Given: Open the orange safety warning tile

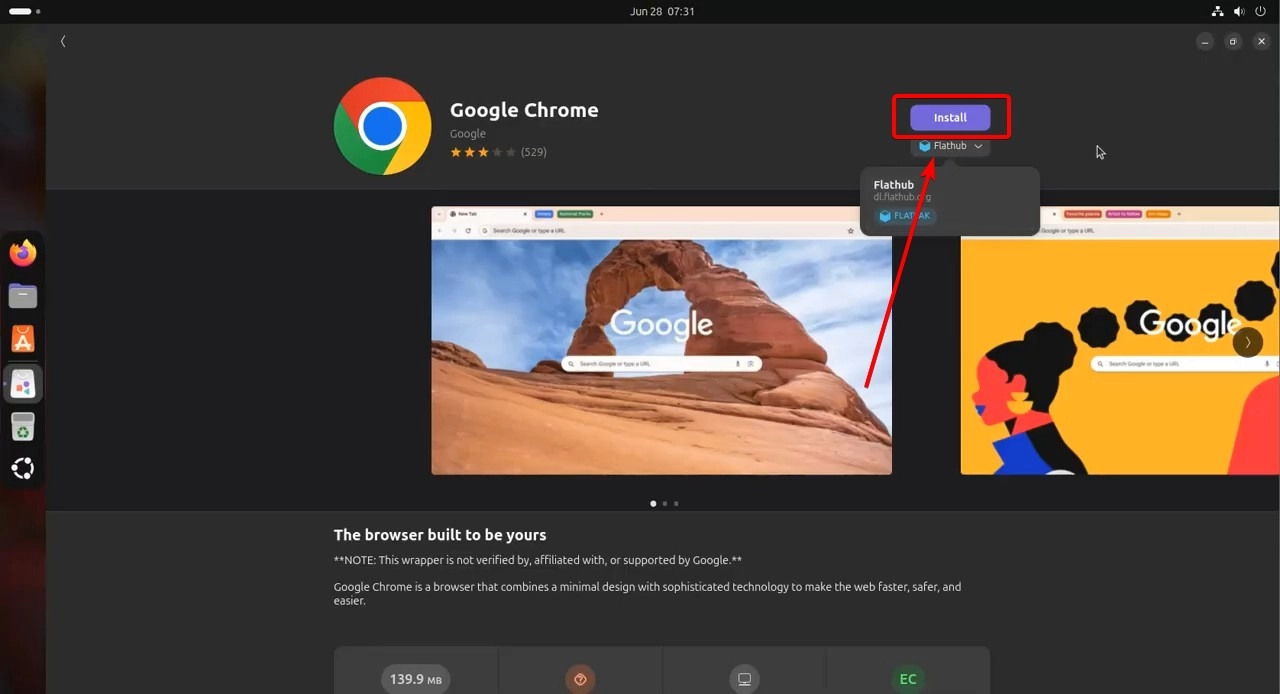Looking at the screenshot, I should tap(580, 670).
